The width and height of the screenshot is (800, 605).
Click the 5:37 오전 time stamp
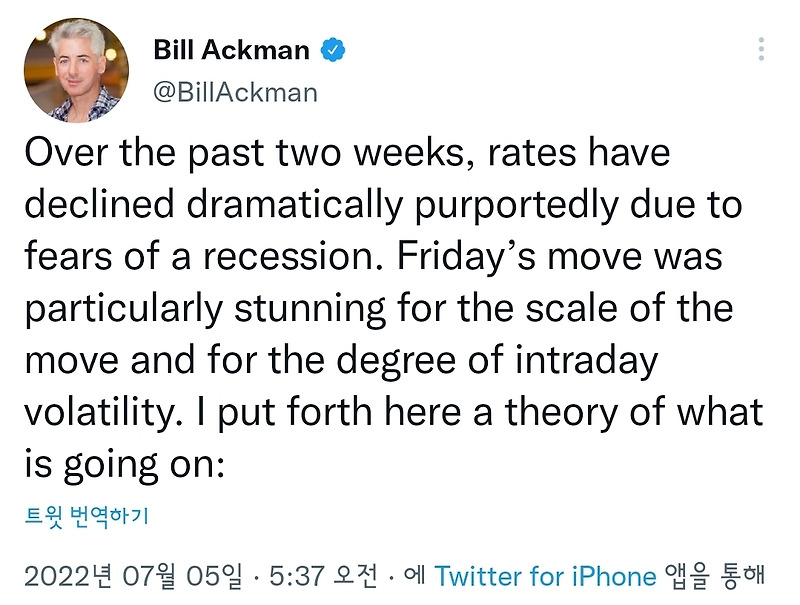coord(323,576)
